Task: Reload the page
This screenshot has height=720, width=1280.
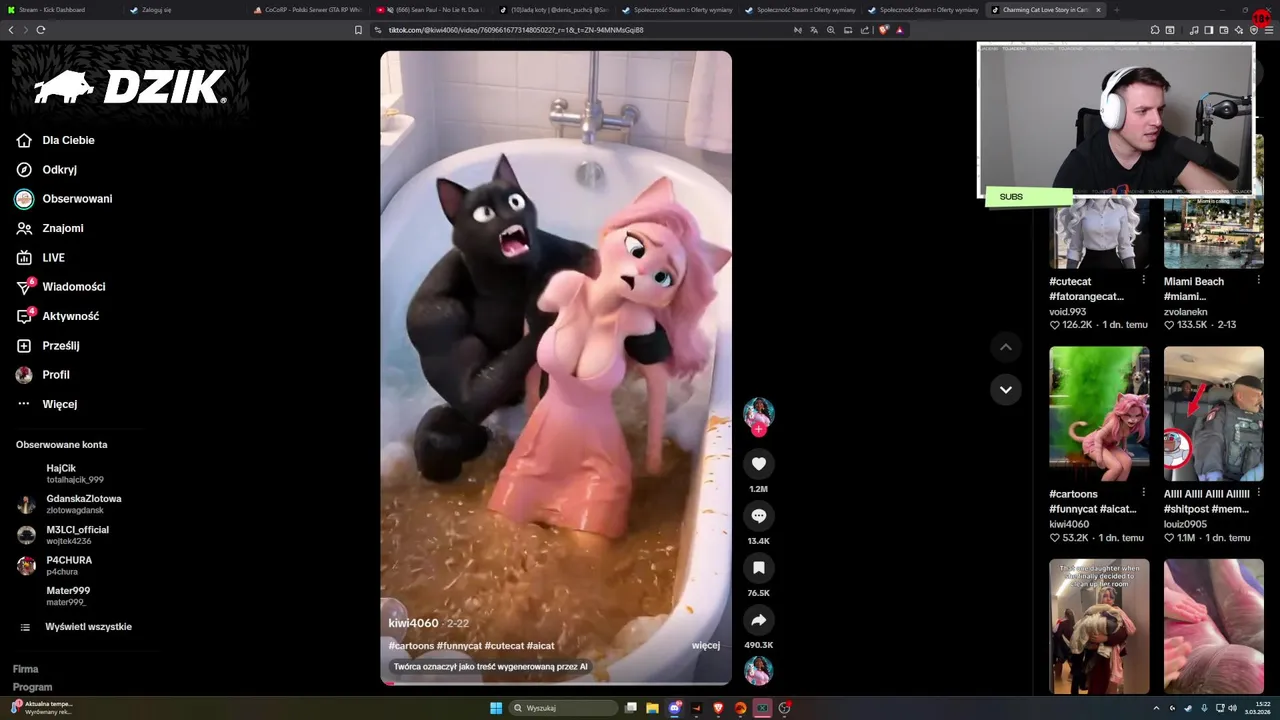Action: tap(41, 30)
